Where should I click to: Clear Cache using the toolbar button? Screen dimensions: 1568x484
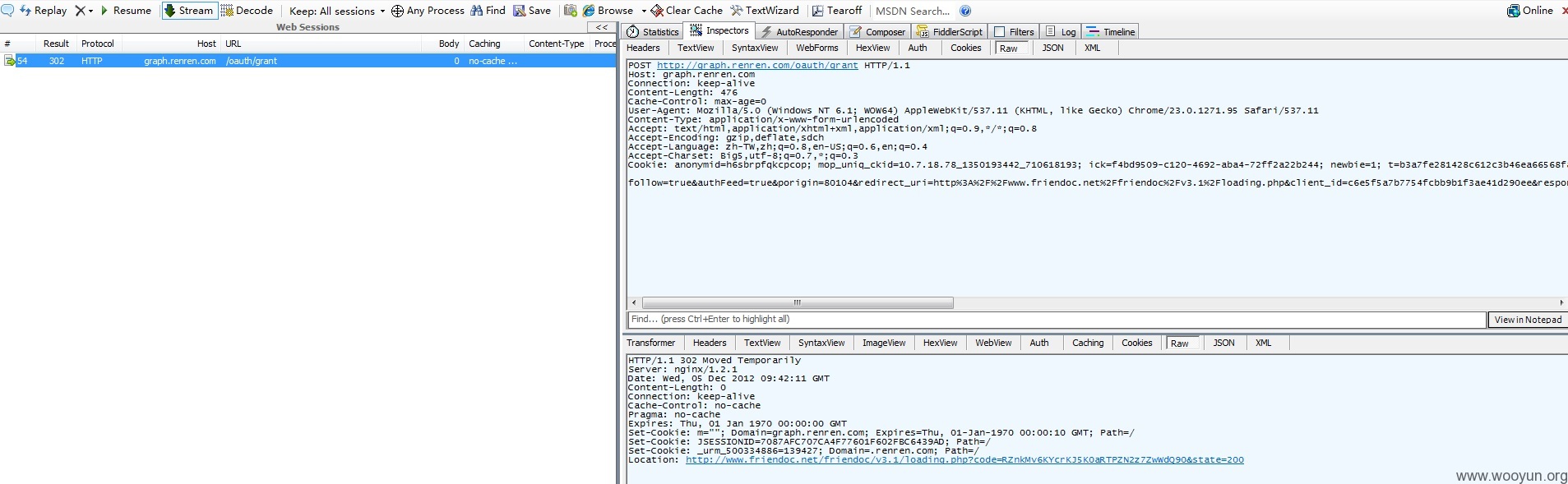pyautogui.click(x=687, y=11)
